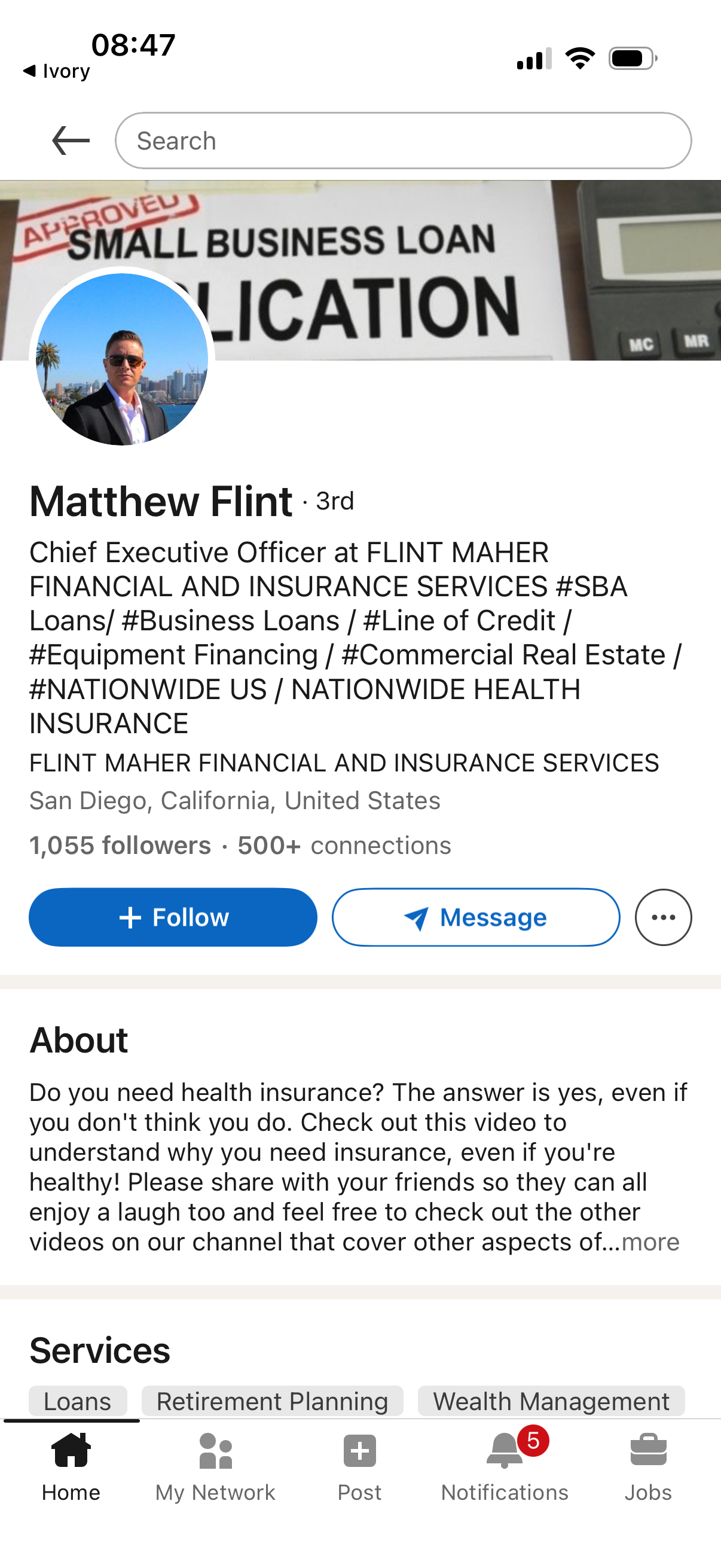Open the Notifications bell icon
The width and height of the screenshot is (721, 1568).
pos(505,1451)
